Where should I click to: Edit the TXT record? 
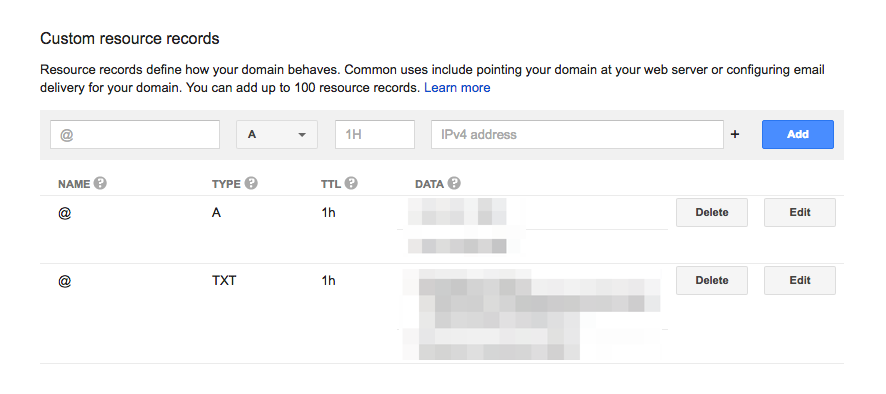(x=800, y=280)
